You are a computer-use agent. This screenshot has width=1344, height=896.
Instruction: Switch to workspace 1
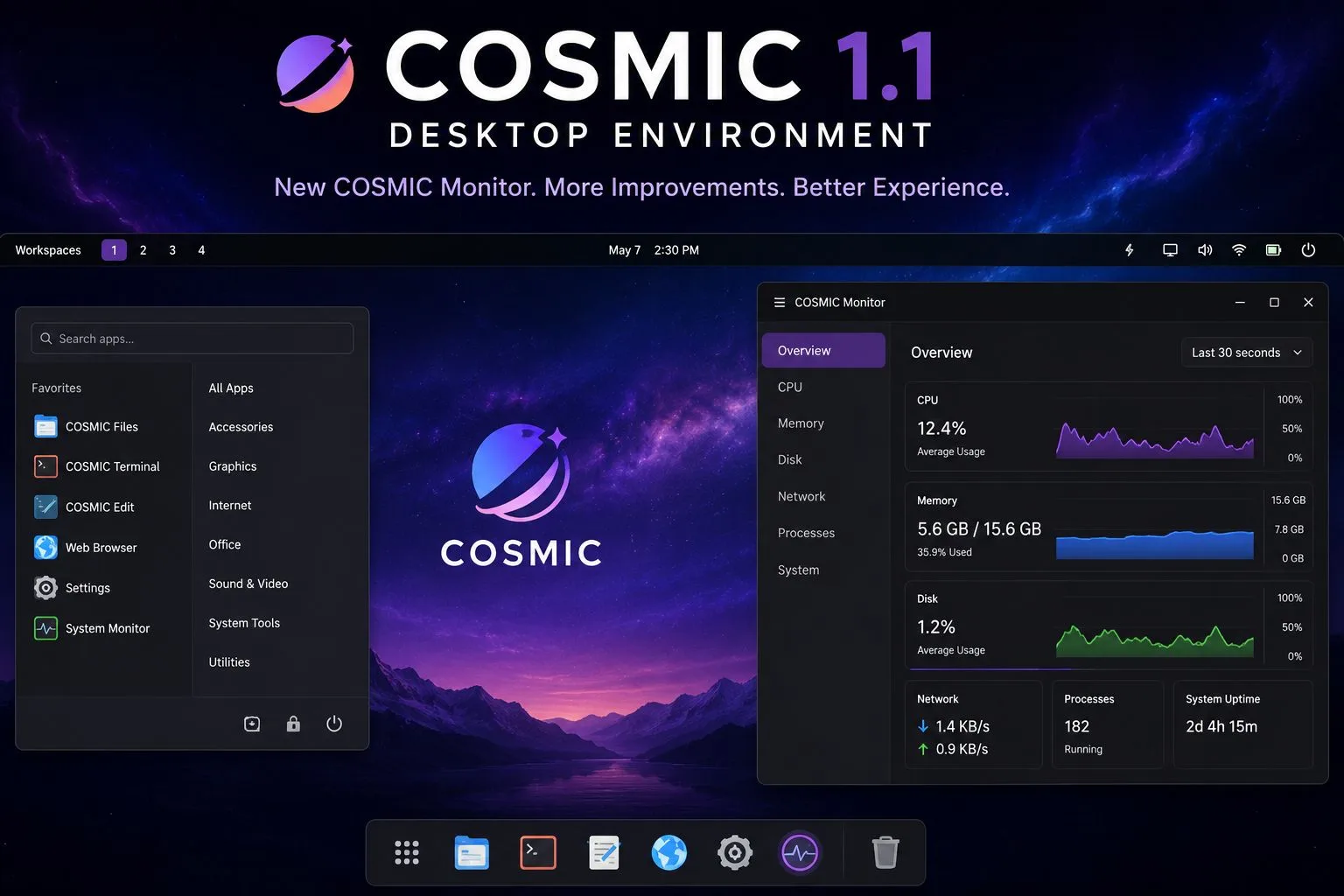click(x=114, y=250)
